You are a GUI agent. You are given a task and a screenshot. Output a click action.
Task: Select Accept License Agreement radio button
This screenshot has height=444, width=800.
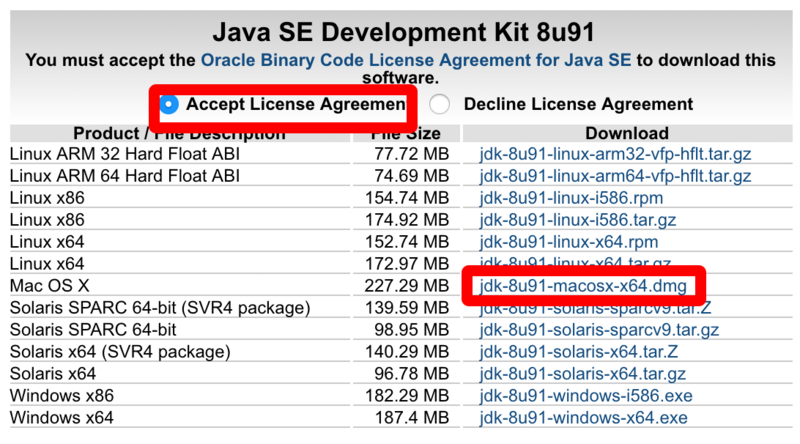(x=169, y=104)
